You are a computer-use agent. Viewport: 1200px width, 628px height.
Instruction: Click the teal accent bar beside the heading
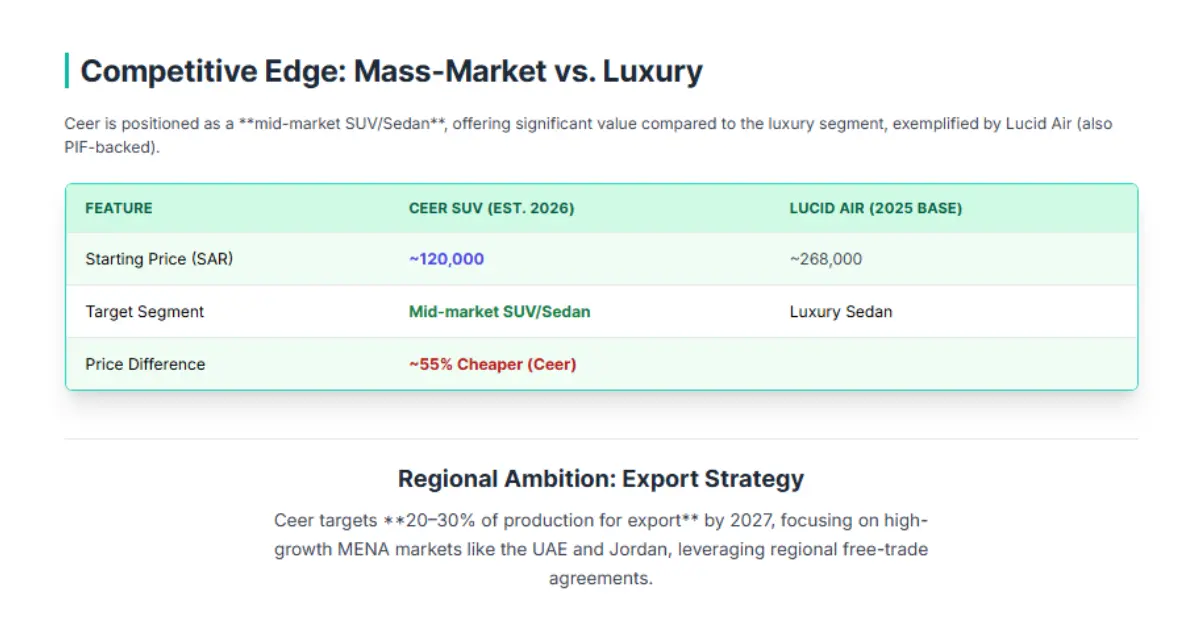pyautogui.click(x=66, y=71)
